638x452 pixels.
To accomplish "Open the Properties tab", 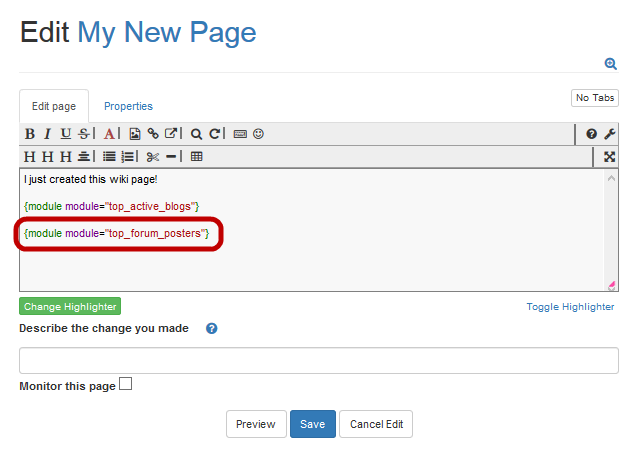I will pyautogui.click(x=128, y=106).
